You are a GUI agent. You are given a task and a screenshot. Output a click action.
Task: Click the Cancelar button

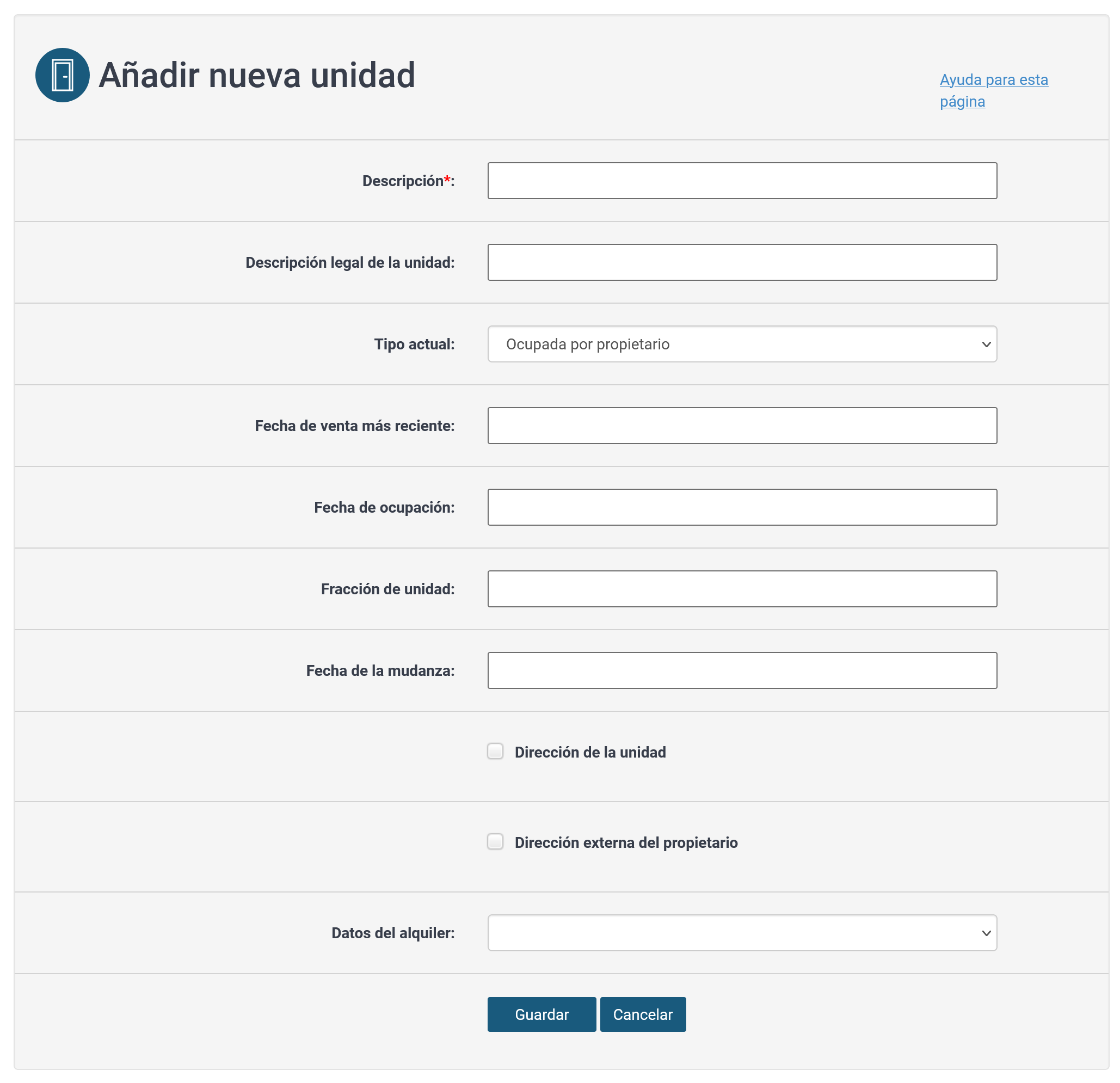point(643,1015)
